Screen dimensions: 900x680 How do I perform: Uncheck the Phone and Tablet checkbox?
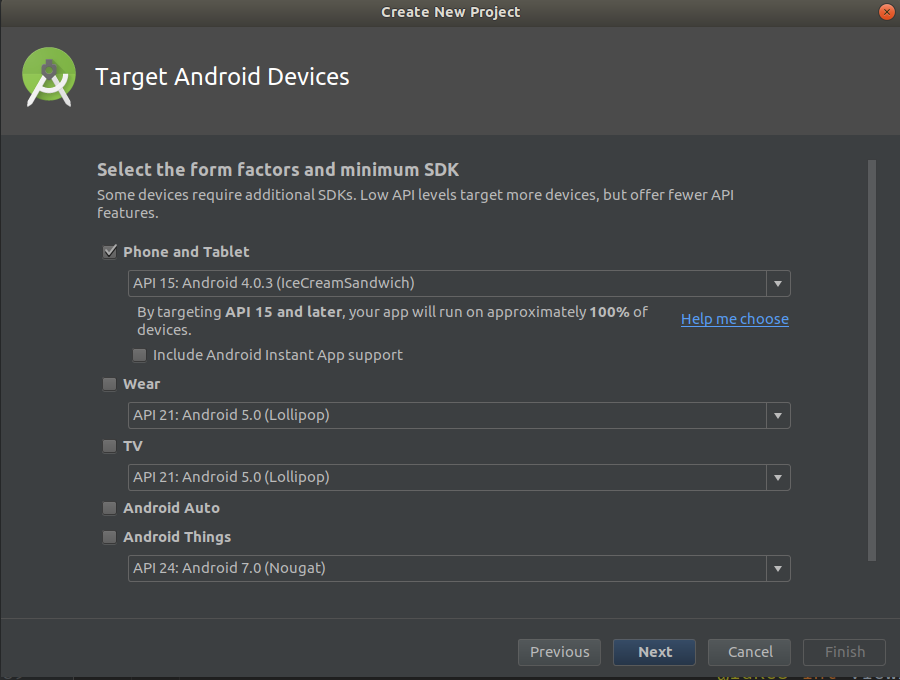110,252
